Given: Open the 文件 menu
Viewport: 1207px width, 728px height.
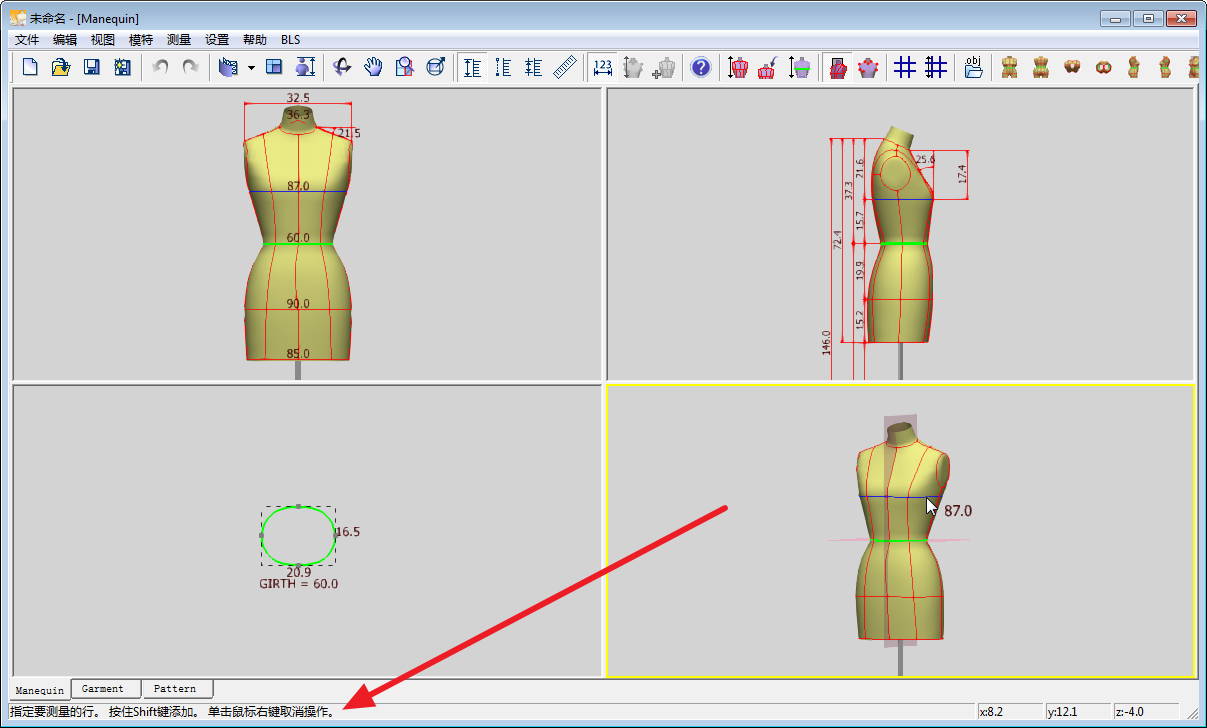Looking at the screenshot, I should [x=27, y=40].
